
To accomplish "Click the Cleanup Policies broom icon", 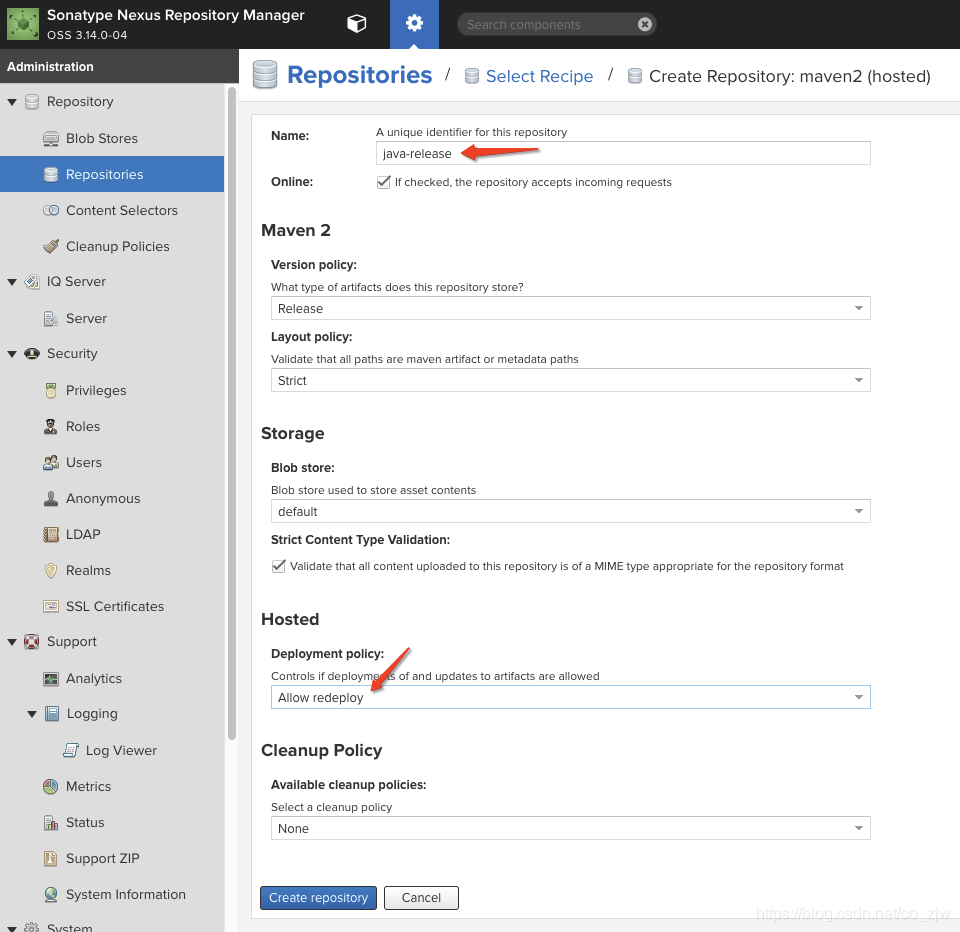I will [x=51, y=246].
